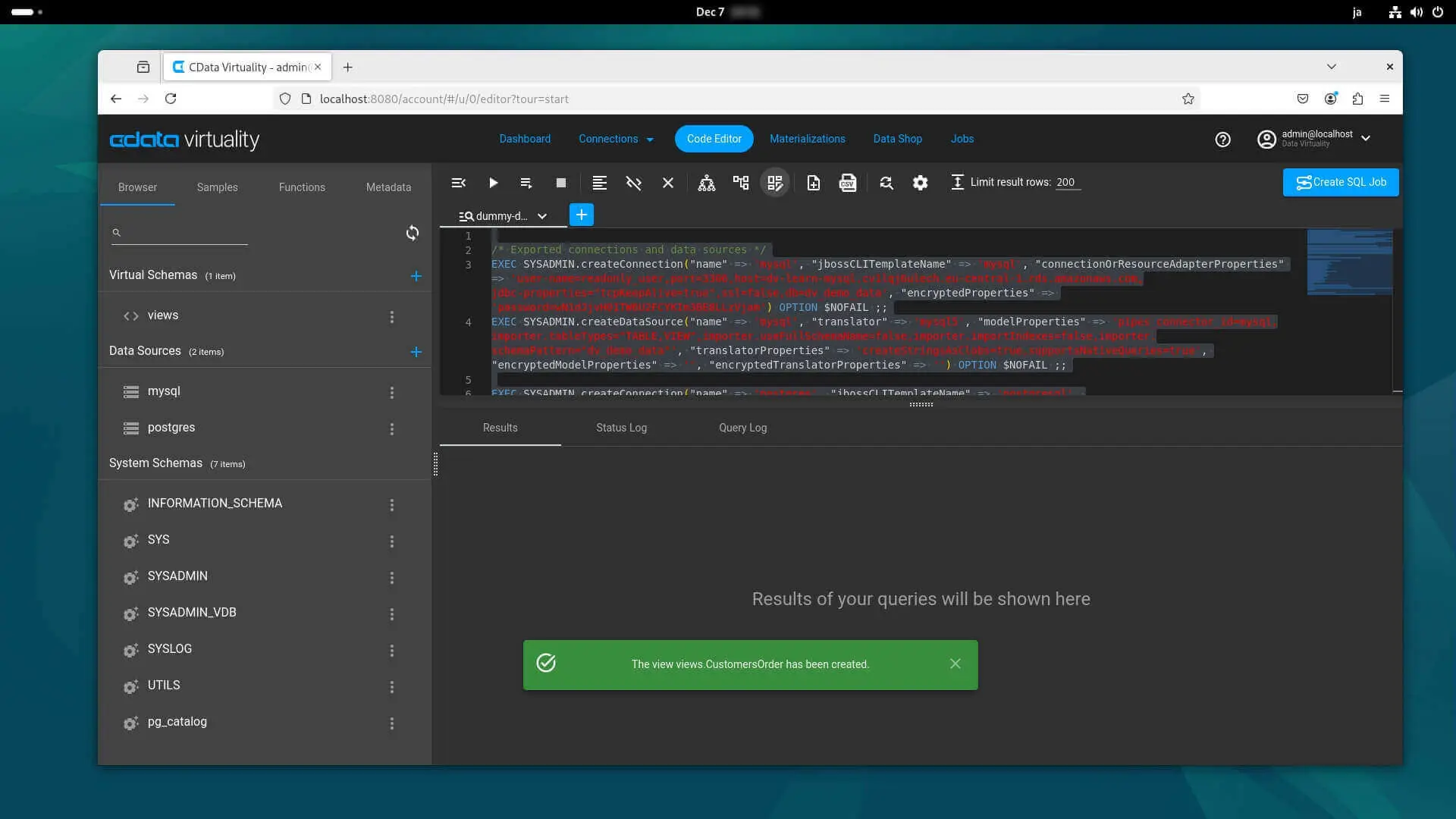Click Create SQL Job button
This screenshot has height=819, width=1456.
coord(1340,182)
